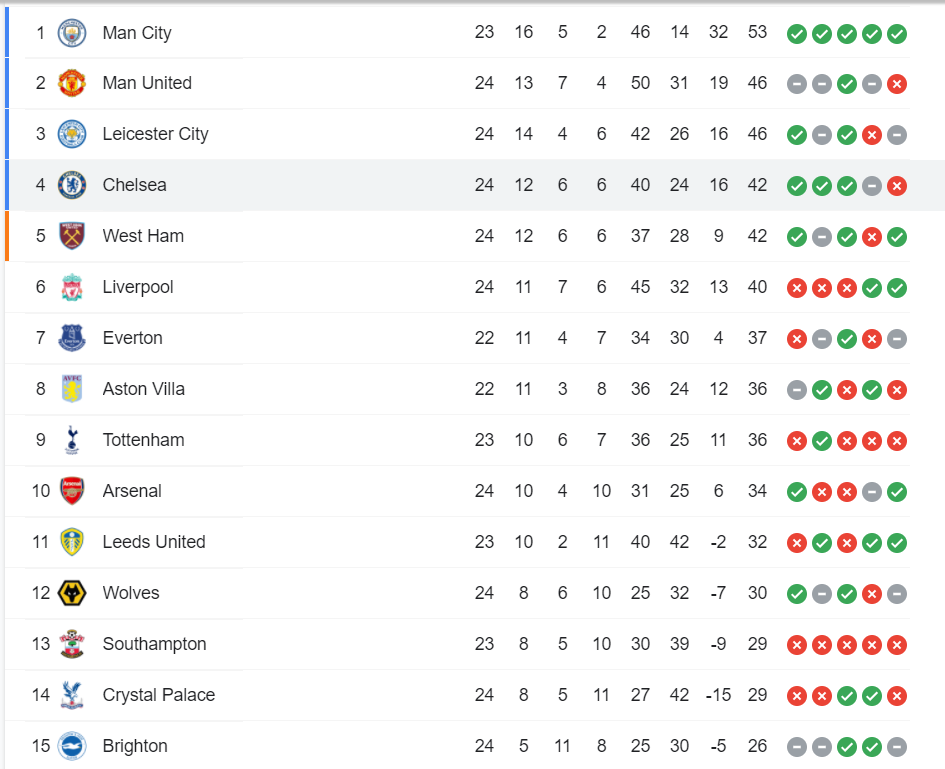Viewport: 945px width, 769px height.
Task: Open the Southampton team page link
Action: pyautogui.click(x=154, y=644)
